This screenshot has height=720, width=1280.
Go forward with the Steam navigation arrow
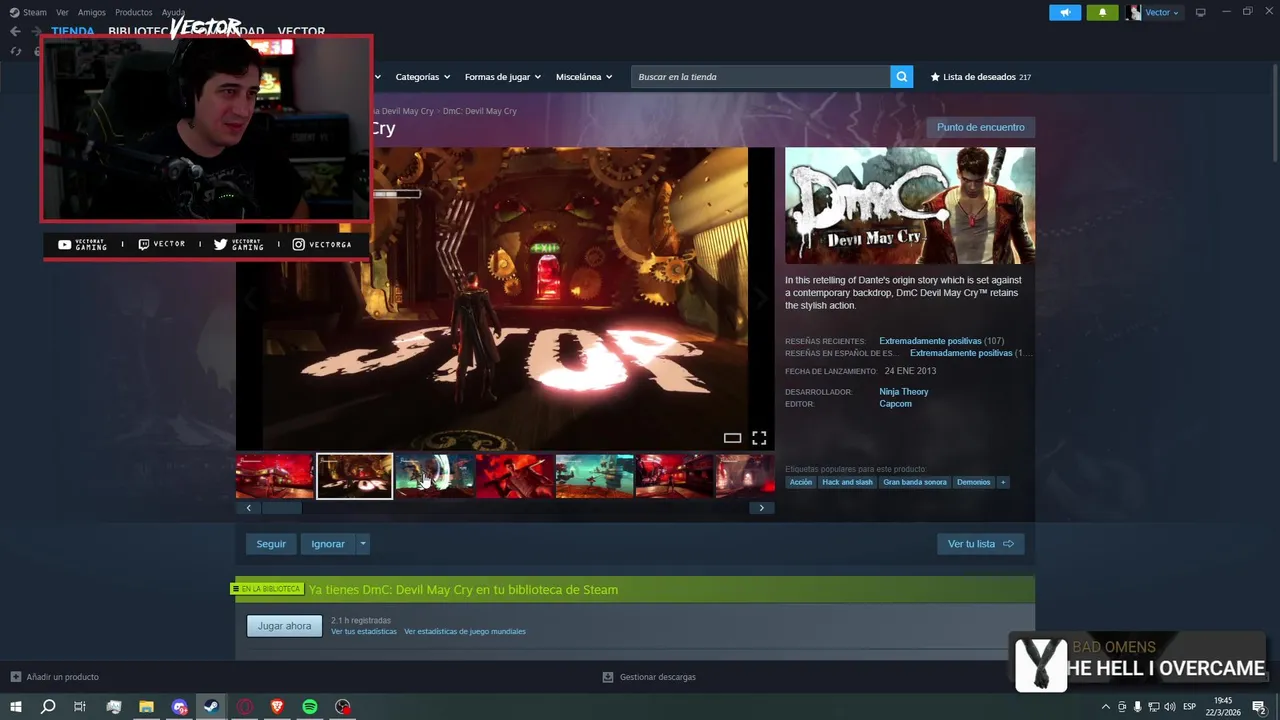pos(36,31)
